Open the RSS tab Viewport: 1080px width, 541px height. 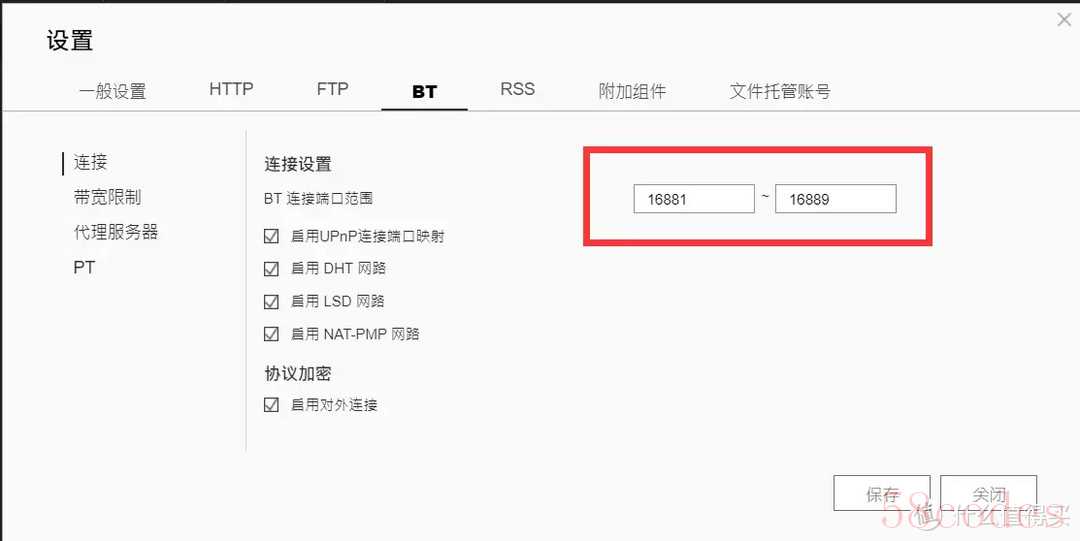point(517,89)
